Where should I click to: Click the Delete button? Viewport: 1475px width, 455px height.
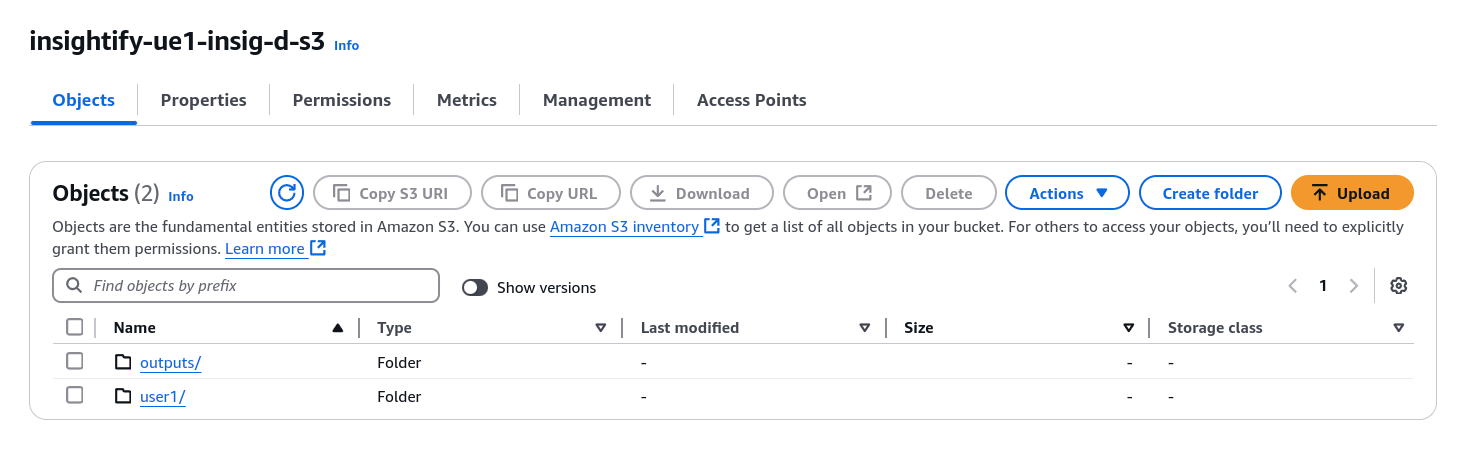pos(949,193)
